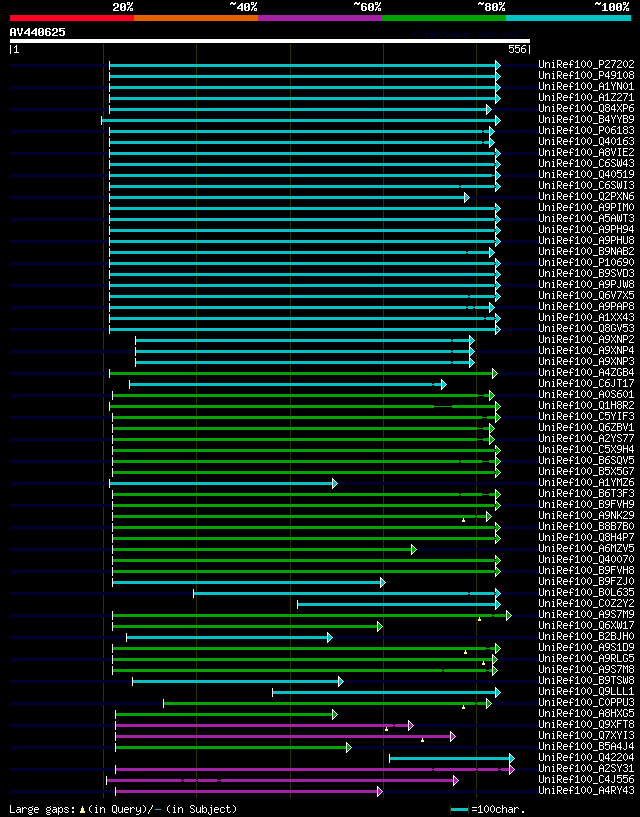640x817 pixels.
Task: Click the UniRef100_Q42204 hit name
Action: [586, 757]
